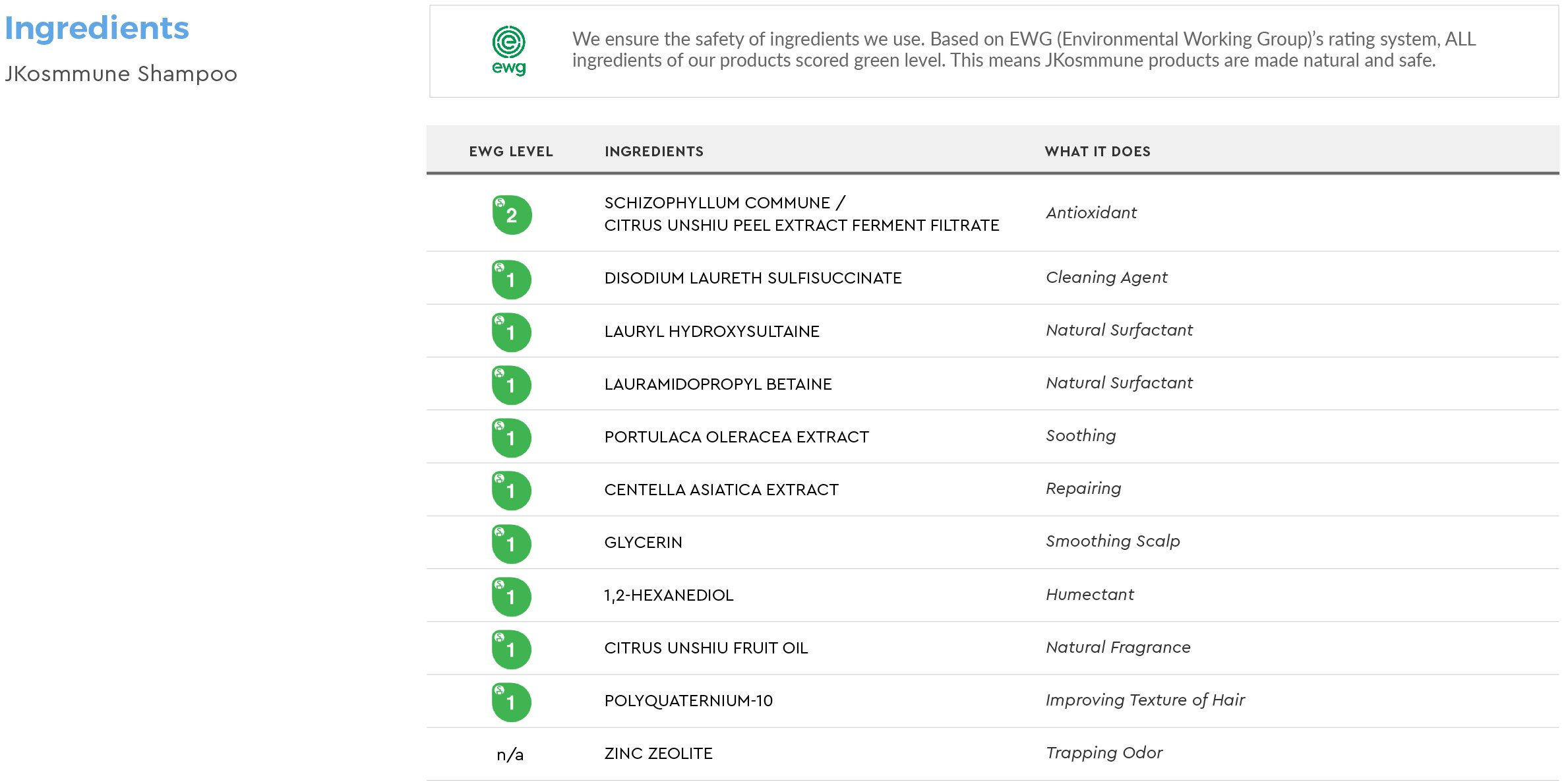Viewport: 1568px width, 784px height.
Task: Click the EWG badge beside Disodium Laureth Sulfisuccinate
Action: [511, 280]
